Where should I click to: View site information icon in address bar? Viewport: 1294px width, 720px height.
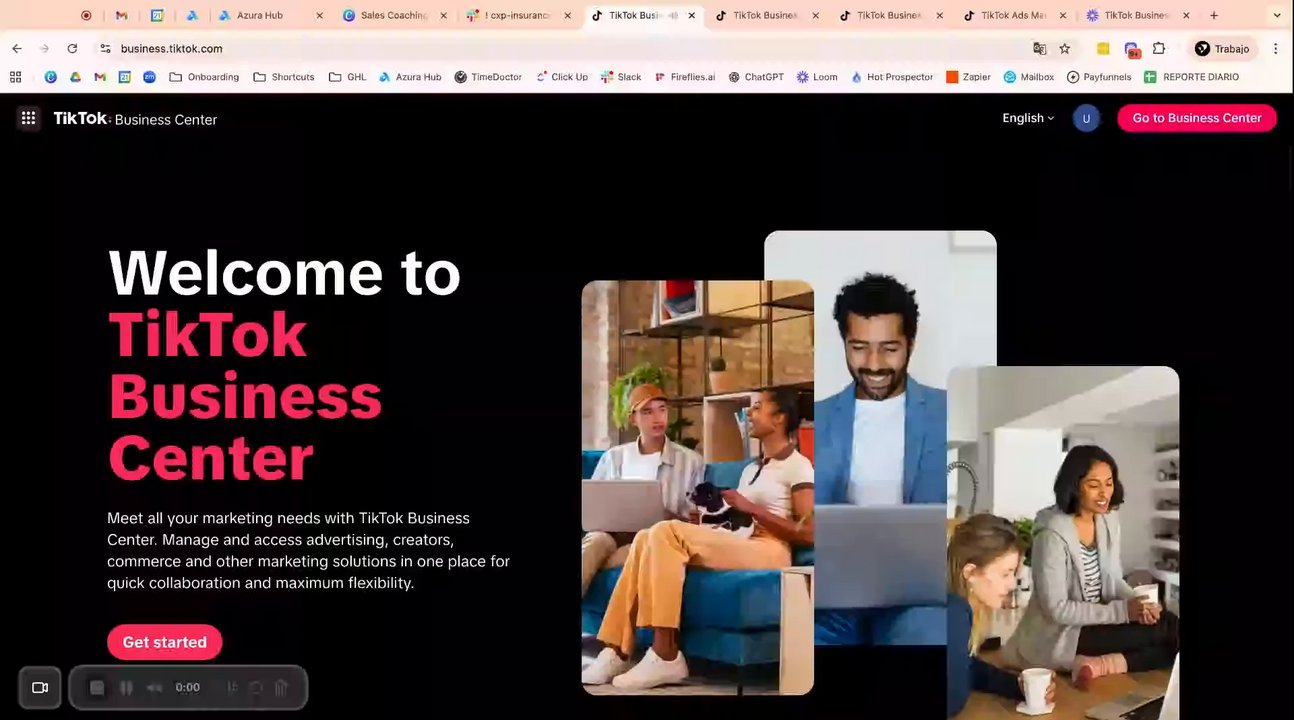click(105, 48)
